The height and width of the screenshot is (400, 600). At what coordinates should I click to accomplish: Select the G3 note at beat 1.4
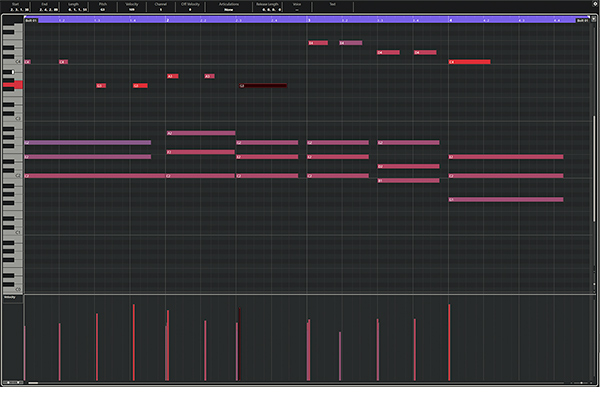point(140,86)
